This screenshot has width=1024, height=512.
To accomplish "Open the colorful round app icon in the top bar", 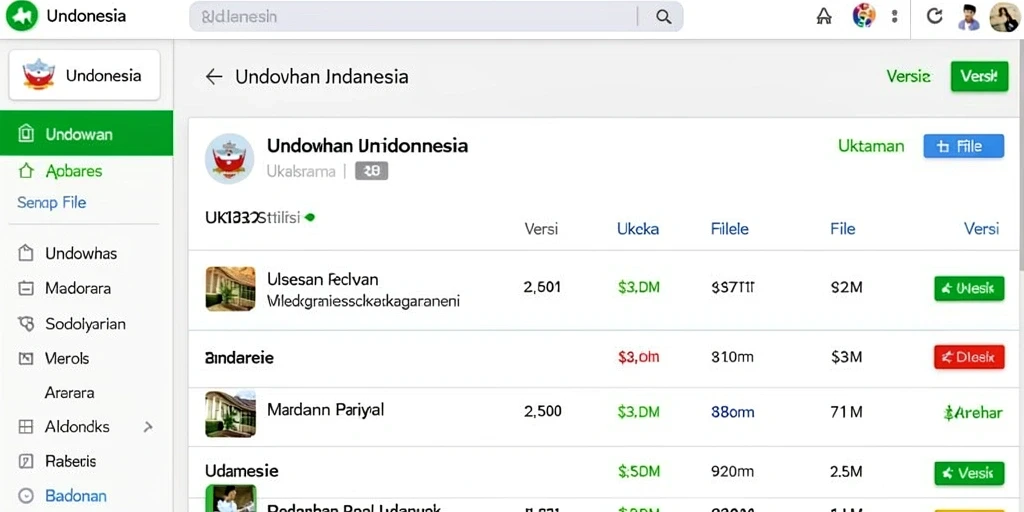I will click(x=864, y=16).
